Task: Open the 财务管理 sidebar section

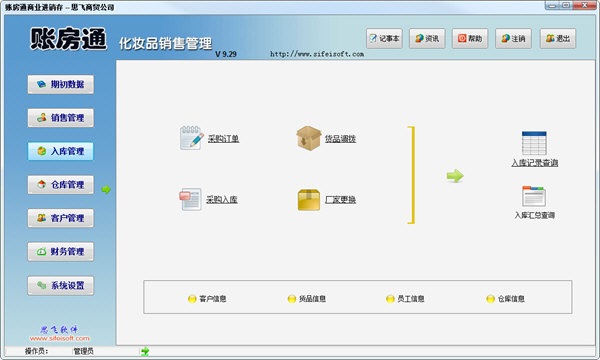Action: (60, 251)
